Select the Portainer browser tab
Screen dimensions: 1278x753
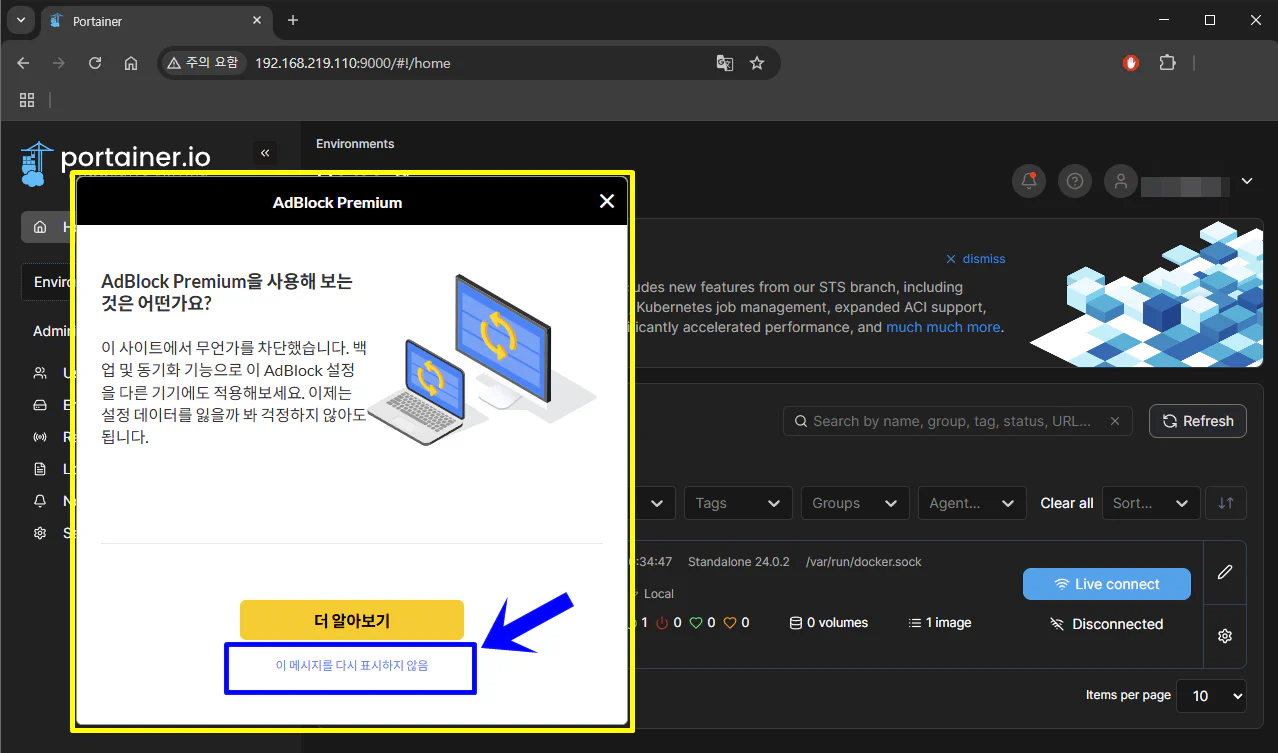[x=156, y=21]
